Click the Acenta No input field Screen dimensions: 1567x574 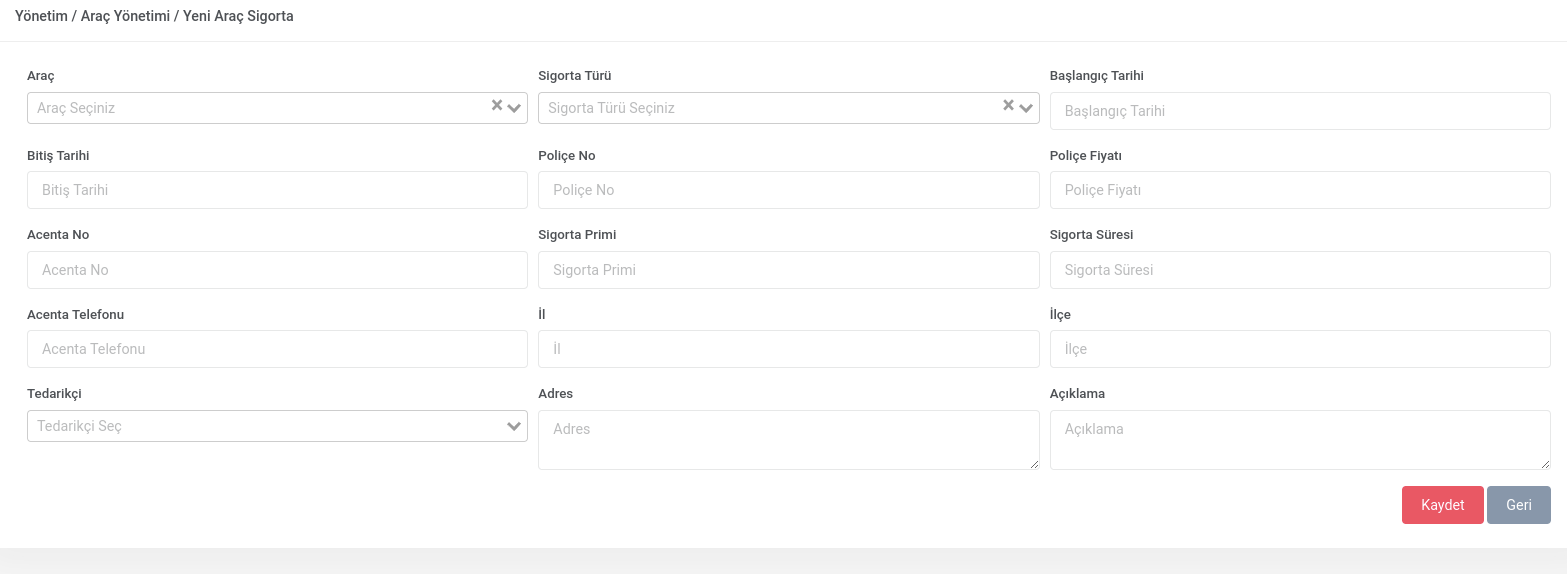(x=277, y=270)
